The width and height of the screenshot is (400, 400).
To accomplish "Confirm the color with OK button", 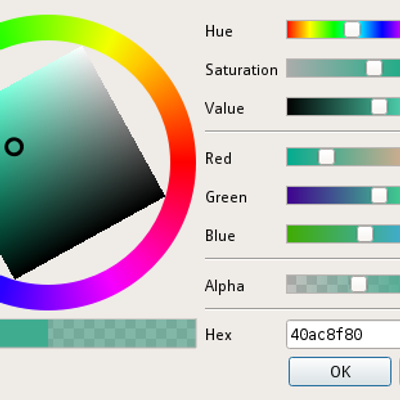I will click(340, 372).
